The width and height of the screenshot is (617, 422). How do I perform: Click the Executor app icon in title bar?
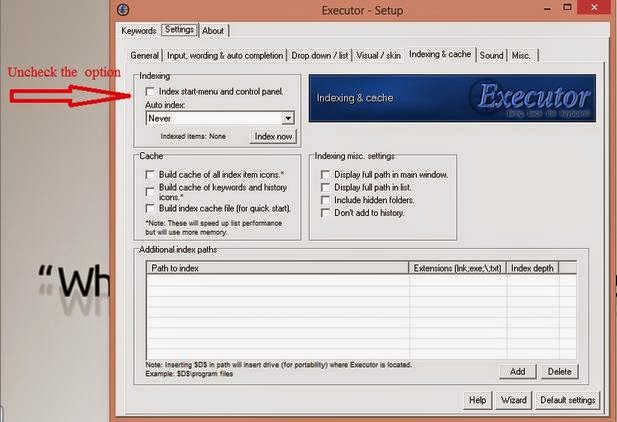tap(123, 9)
